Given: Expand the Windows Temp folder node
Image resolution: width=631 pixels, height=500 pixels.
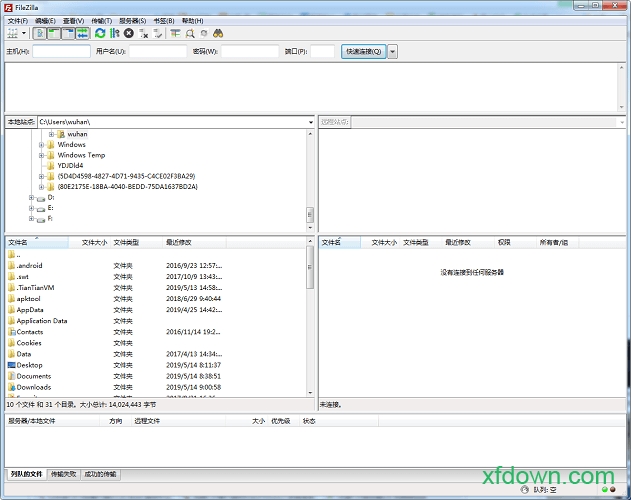Looking at the screenshot, I should pyautogui.click(x=41, y=155).
